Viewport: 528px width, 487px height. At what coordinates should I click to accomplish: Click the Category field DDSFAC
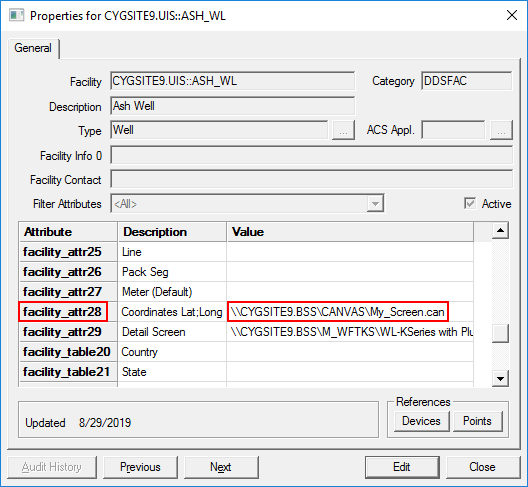466,81
